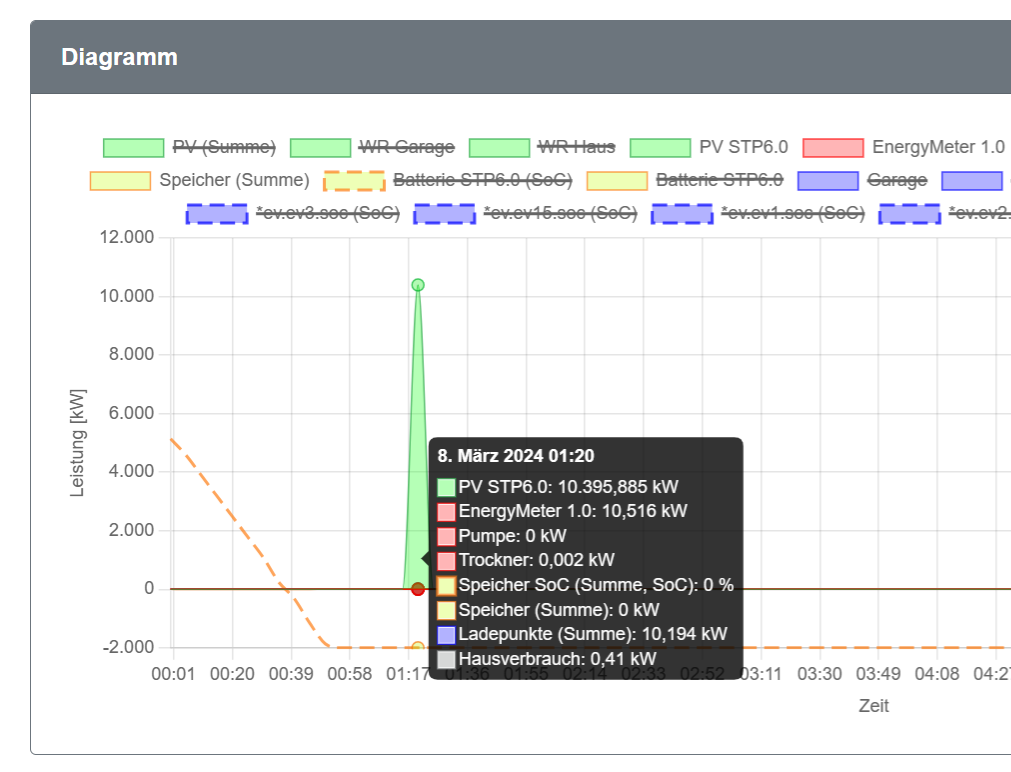Click blue swatch beside Ladepunkte (Summe) in tooltip
Screen dimensions: 1011x772
(446, 635)
